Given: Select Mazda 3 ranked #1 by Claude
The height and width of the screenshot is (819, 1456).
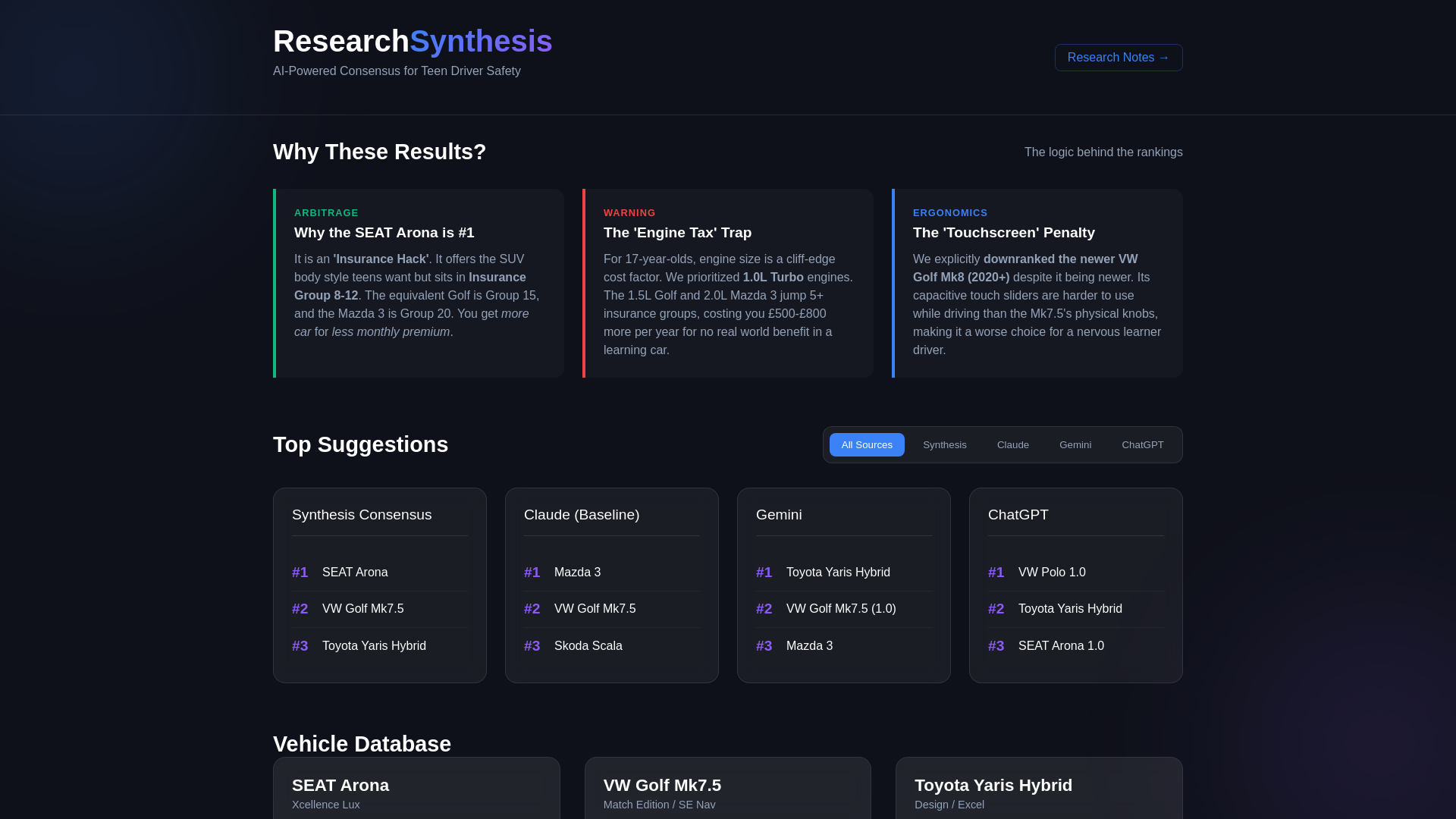Looking at the screenshot, I should (x=612, y=573).
